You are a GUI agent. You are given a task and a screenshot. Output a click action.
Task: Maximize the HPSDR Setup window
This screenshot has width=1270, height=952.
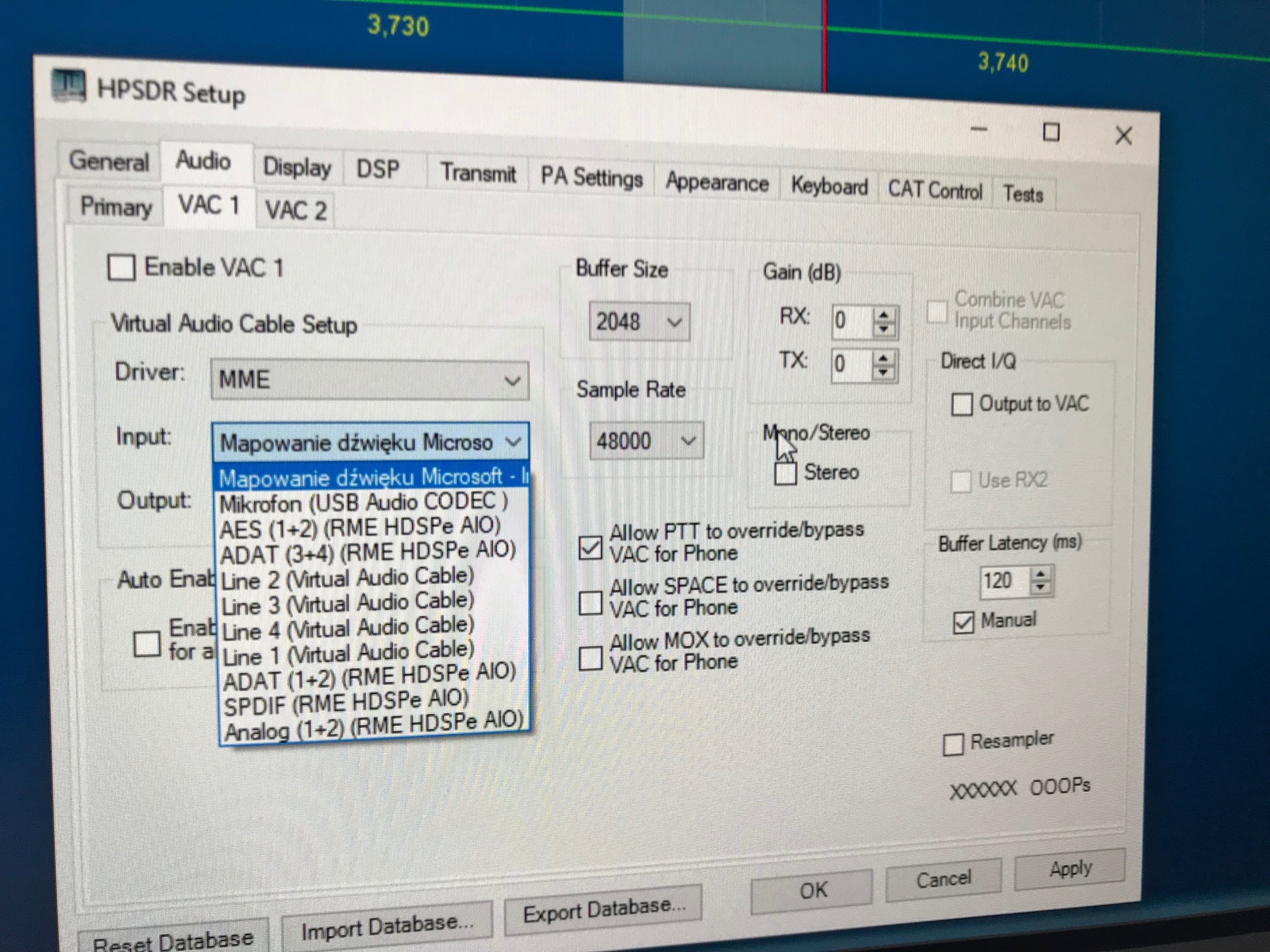pos(1051,133)
